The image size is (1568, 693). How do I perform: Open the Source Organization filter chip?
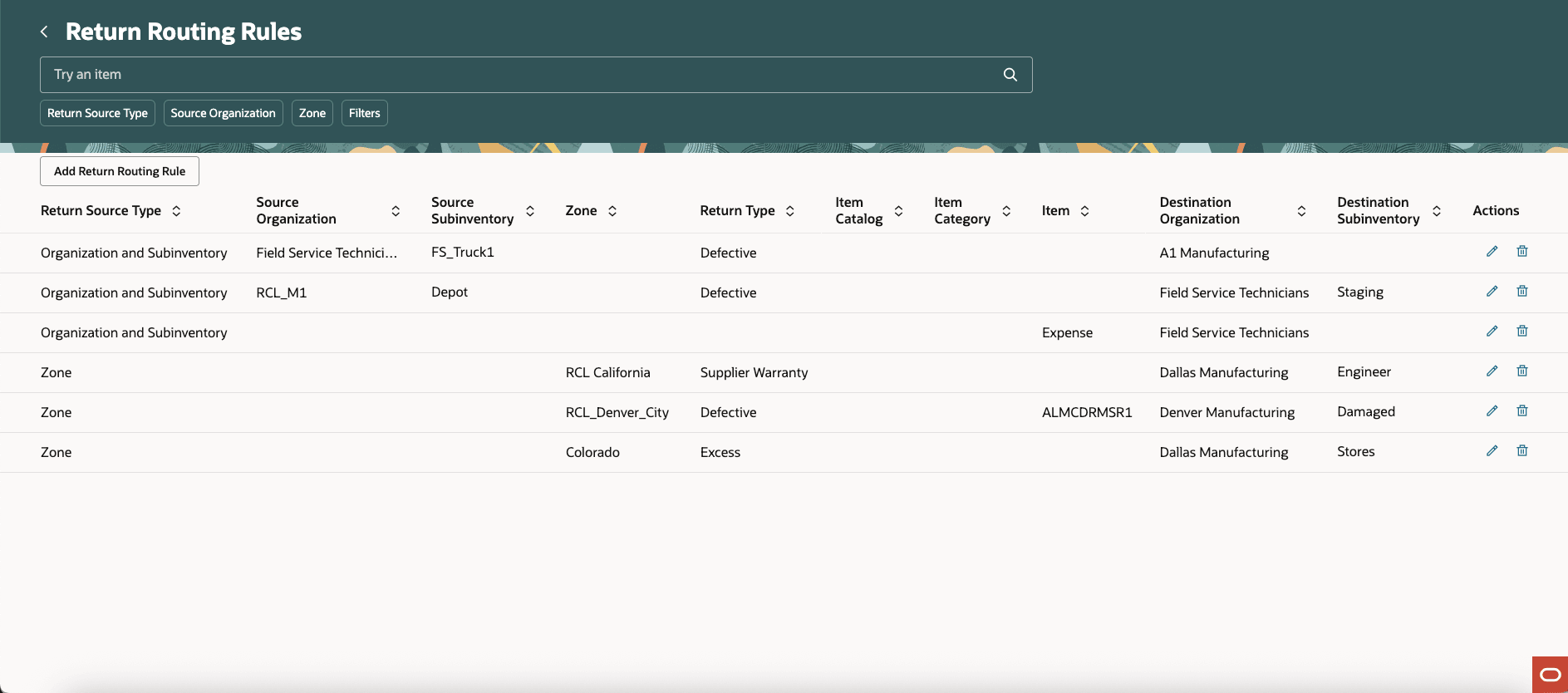(223, 113)
